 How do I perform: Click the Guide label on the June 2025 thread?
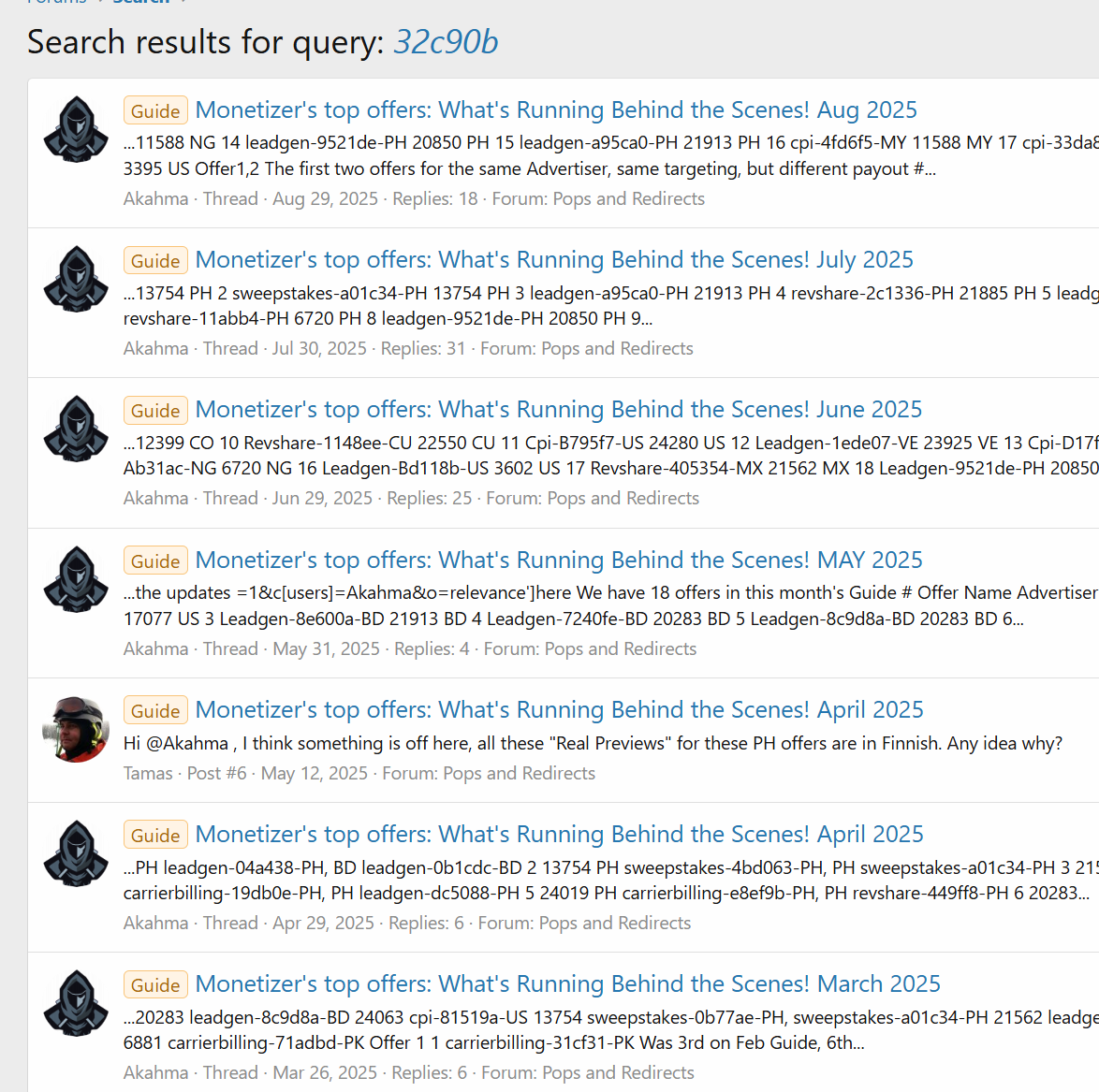tap(155, 411)
